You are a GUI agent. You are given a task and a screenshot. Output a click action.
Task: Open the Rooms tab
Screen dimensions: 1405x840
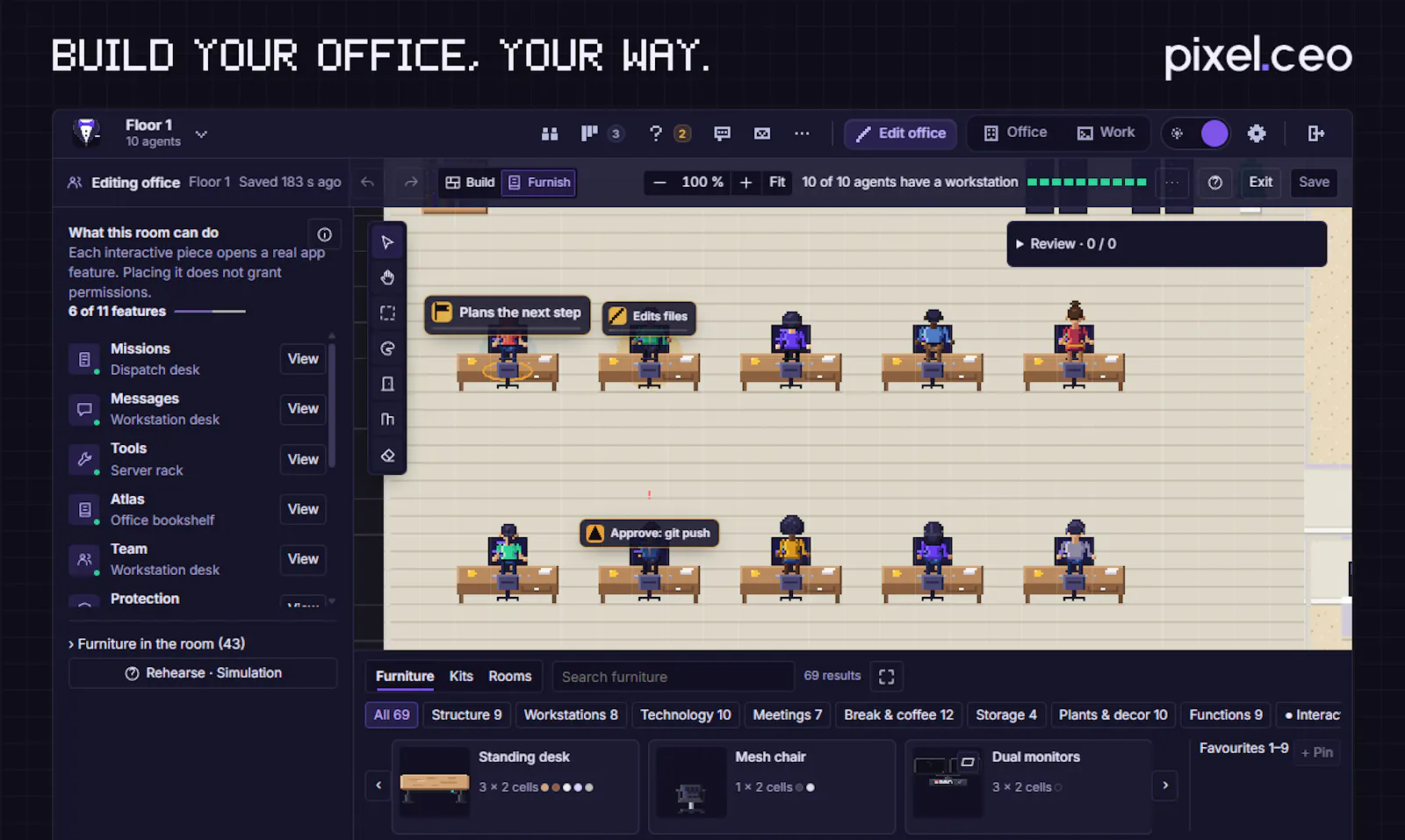click(x=510, y=677)
